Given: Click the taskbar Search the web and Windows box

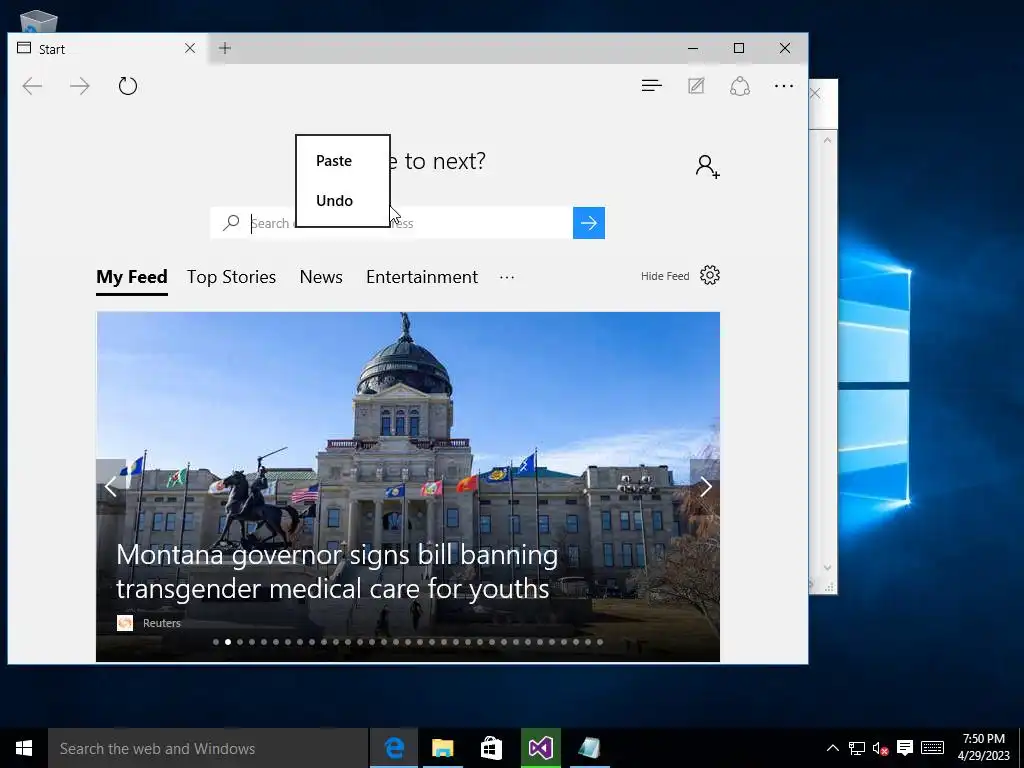Looking at the screenshot, I should pos(208,748).
